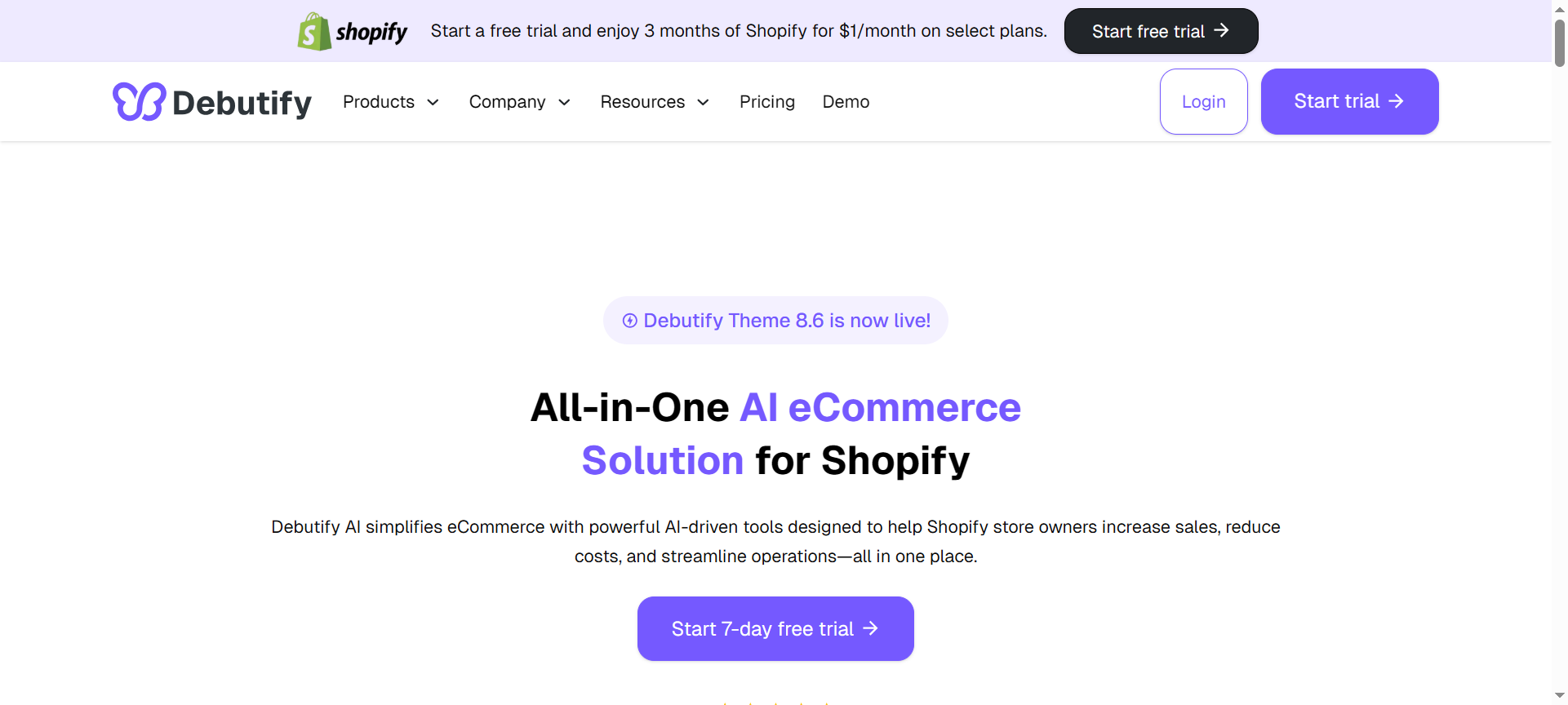Expand the Products chevron arrow
The width and height of the screenshot is (1568, 705).
pyautogui.click(x=433, y=103)
